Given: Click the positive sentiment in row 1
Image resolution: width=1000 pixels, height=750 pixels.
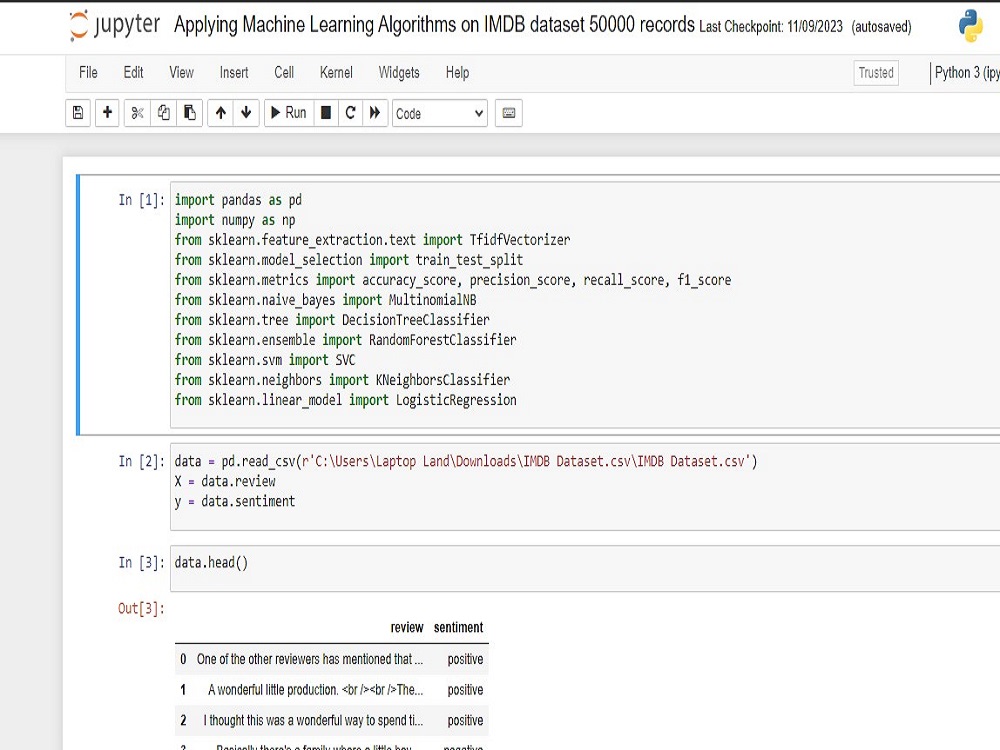Looking at the screenshot, I should [x=465, y=690].
